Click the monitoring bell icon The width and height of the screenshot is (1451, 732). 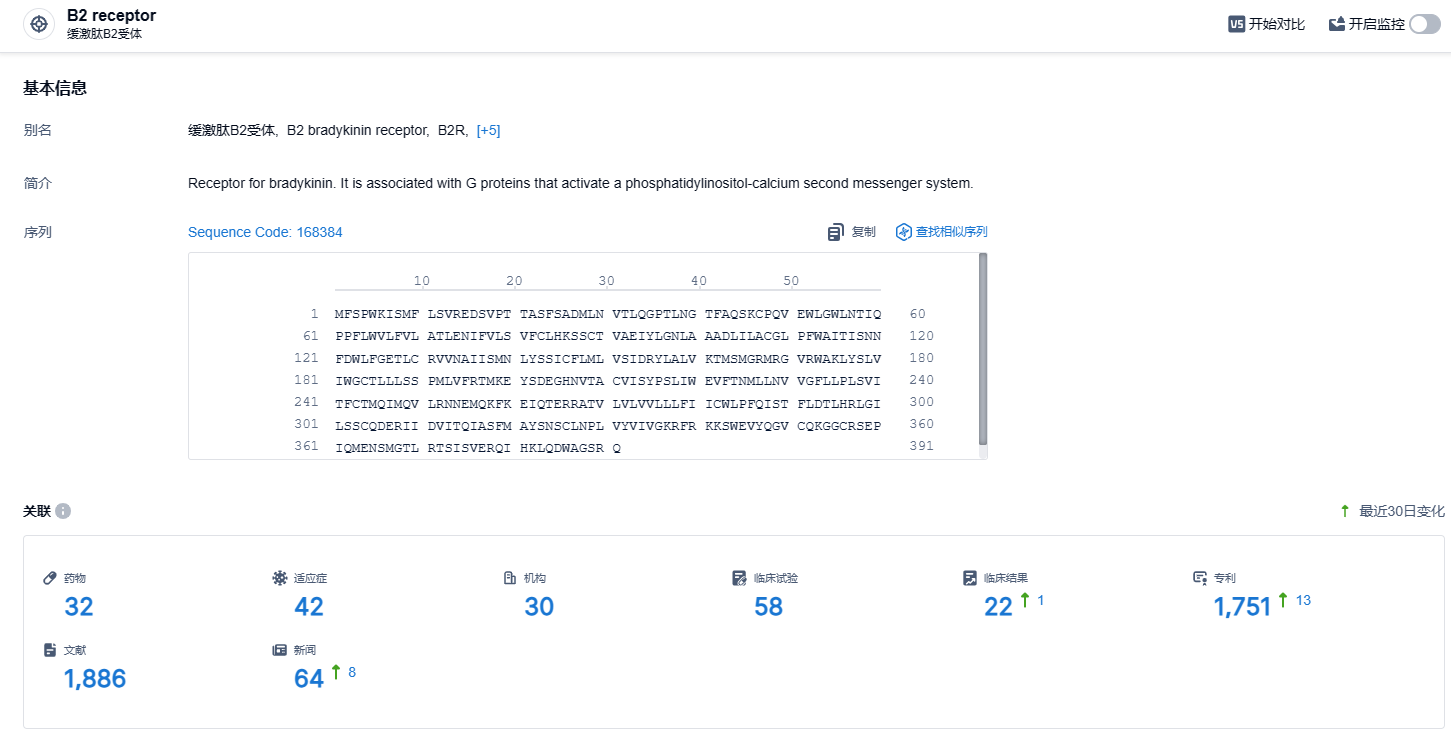[x=1337, y=24]
